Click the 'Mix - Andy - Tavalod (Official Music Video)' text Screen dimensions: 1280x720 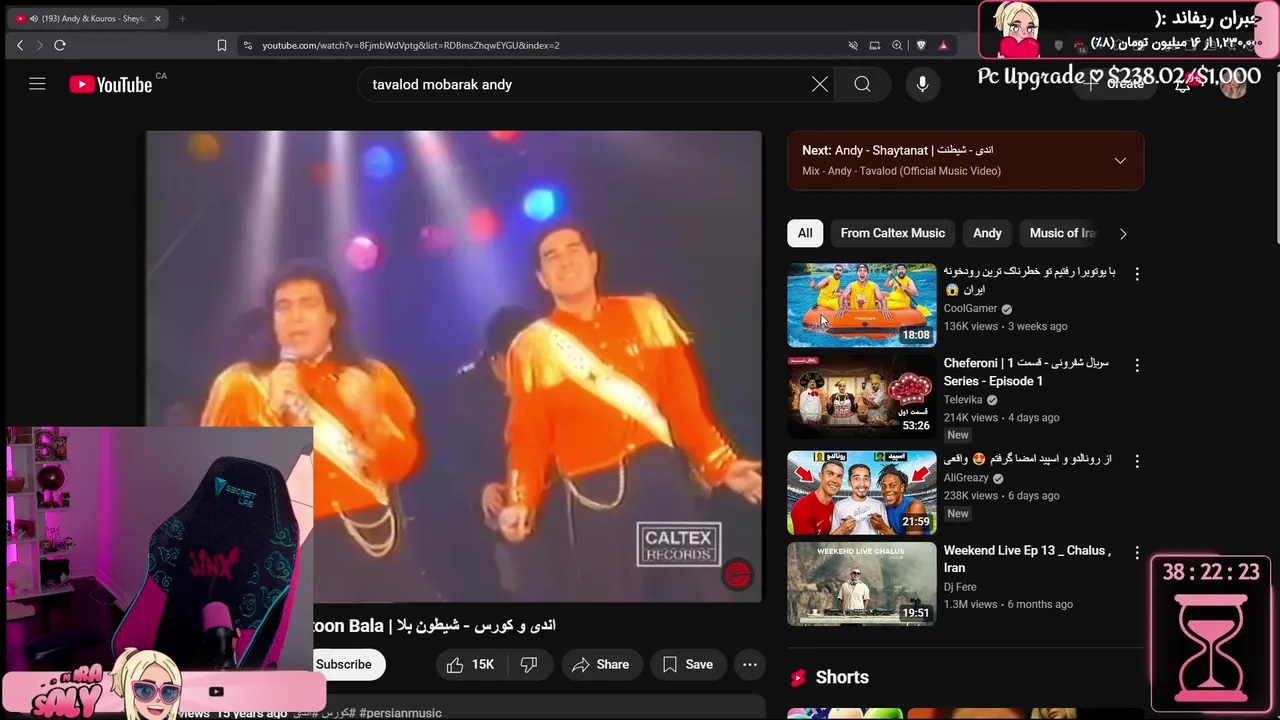click(x=901, y=171)
